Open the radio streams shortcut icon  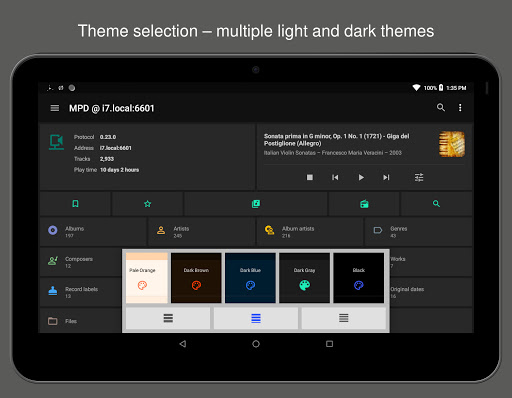tap(364, 204)
